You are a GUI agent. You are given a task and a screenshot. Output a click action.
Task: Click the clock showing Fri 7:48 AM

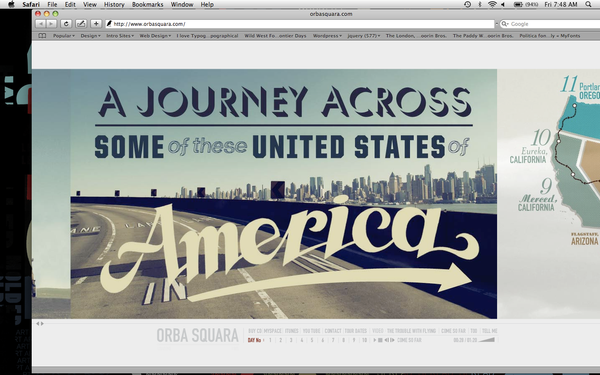561,4
